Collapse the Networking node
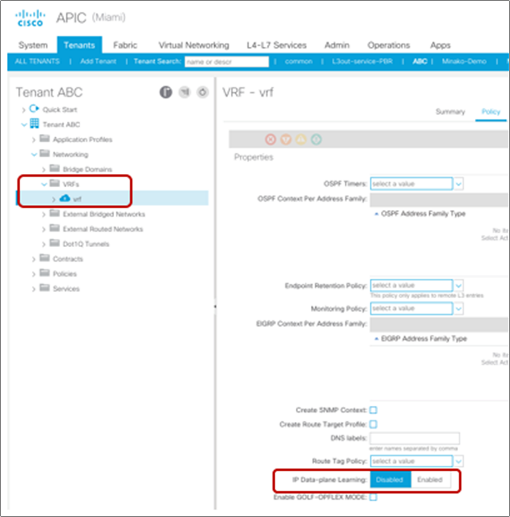 pyautogui.click(x=34, y=154)
